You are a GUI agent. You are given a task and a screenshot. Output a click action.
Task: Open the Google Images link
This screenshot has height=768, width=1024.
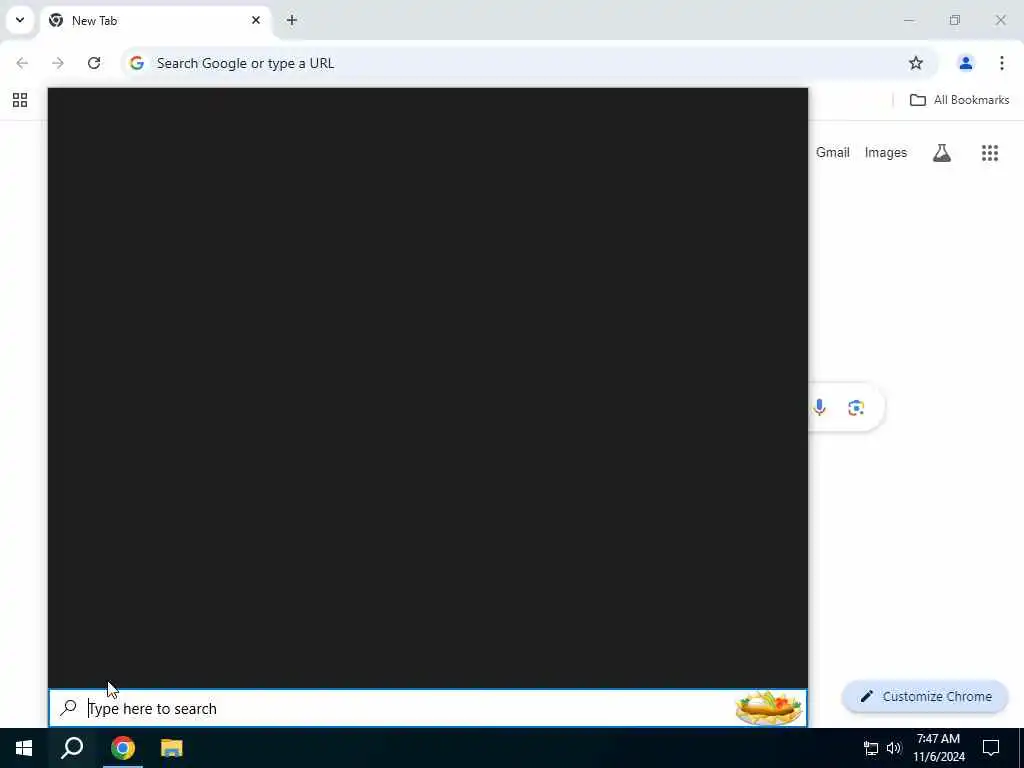pos(886,152)
